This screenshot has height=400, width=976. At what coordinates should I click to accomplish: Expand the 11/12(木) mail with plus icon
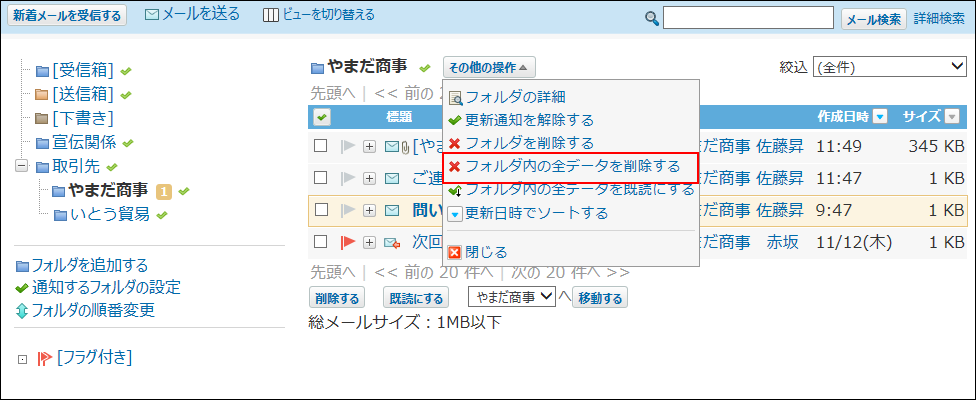pyautogui.click(x=370, y=243)
